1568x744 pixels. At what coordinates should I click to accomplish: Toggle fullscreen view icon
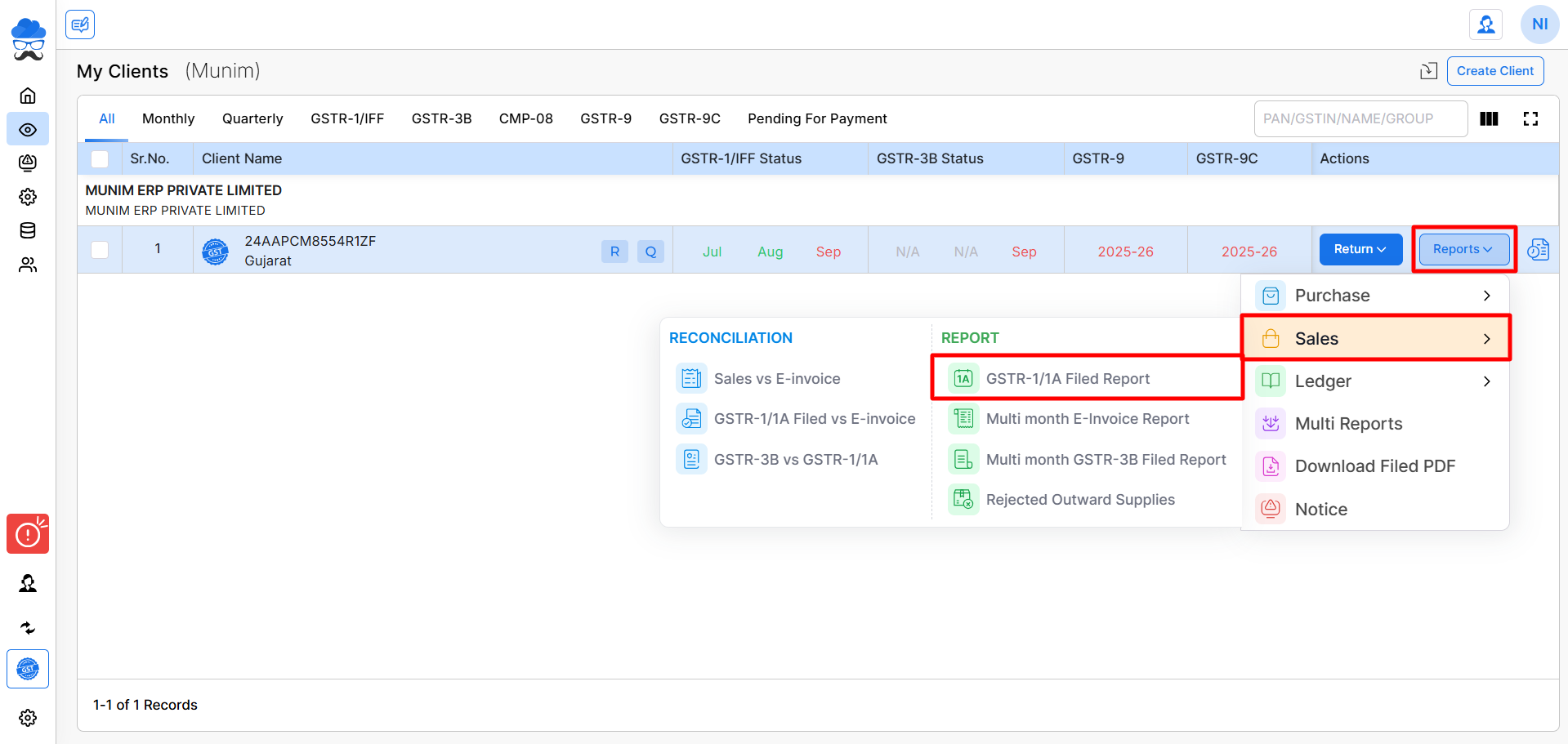(1530, 119)
